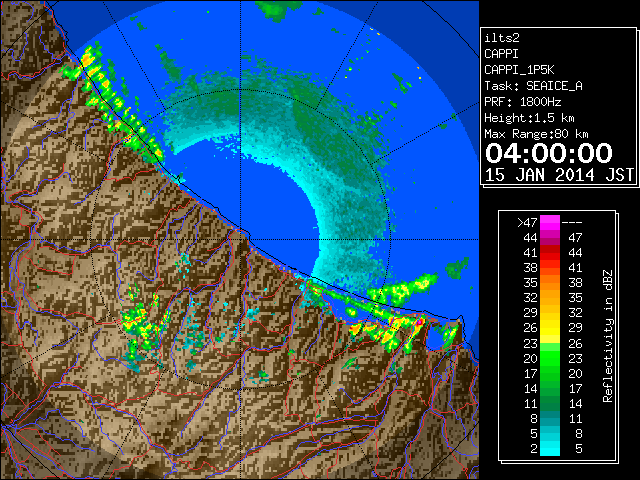This screenshot has height=480, width=640.
Task: Click the radar center where gridlines cross
Action: point(240,239)
